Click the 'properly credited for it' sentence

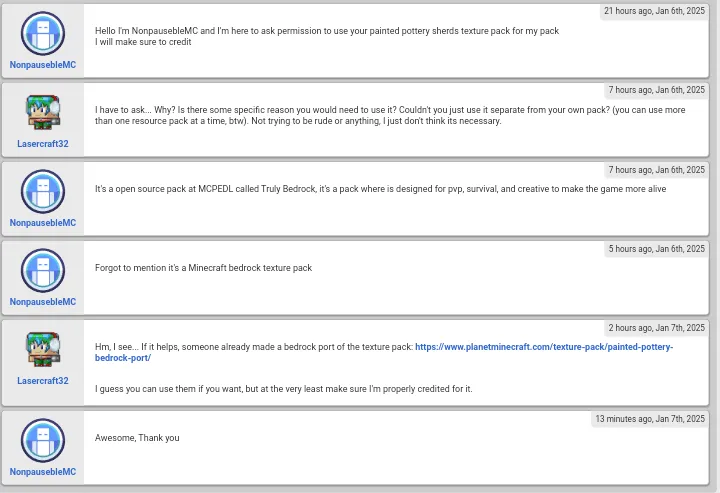284,389
